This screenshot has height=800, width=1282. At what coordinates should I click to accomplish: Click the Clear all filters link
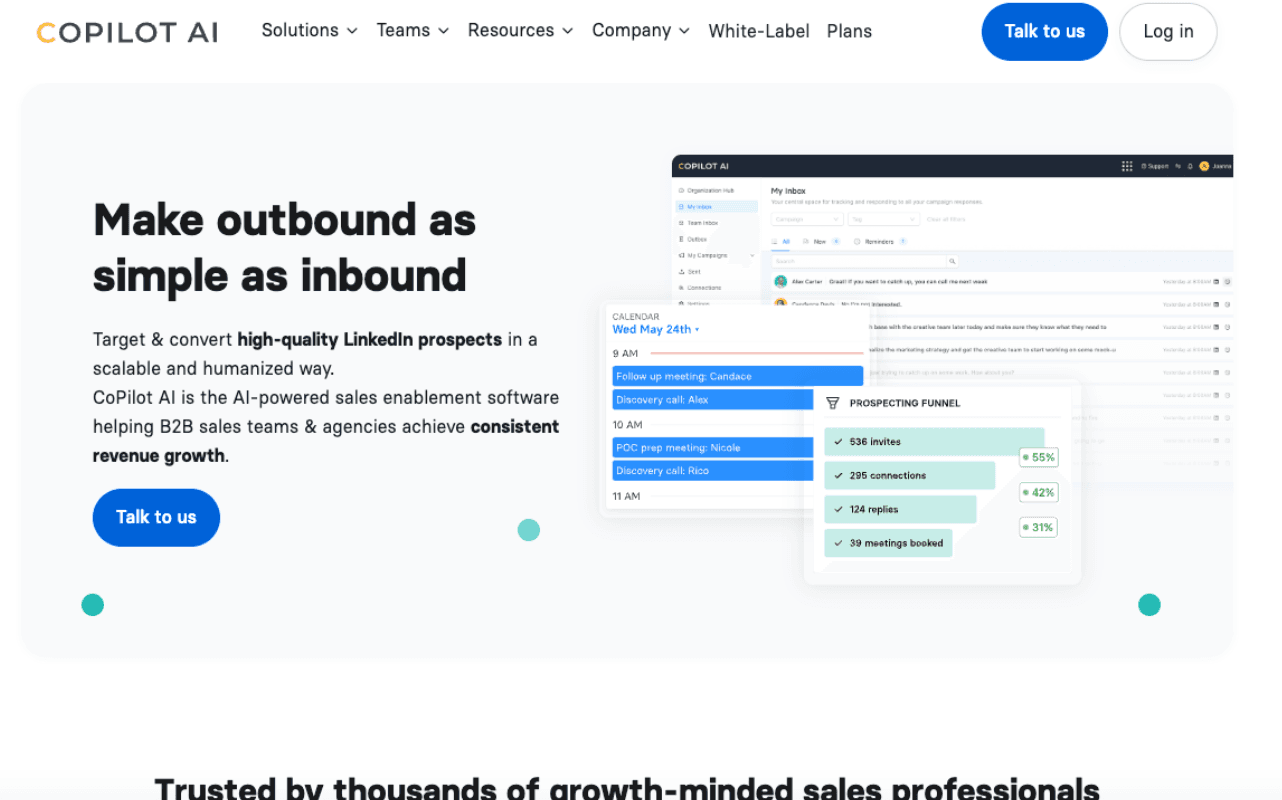tap(946, 219)
